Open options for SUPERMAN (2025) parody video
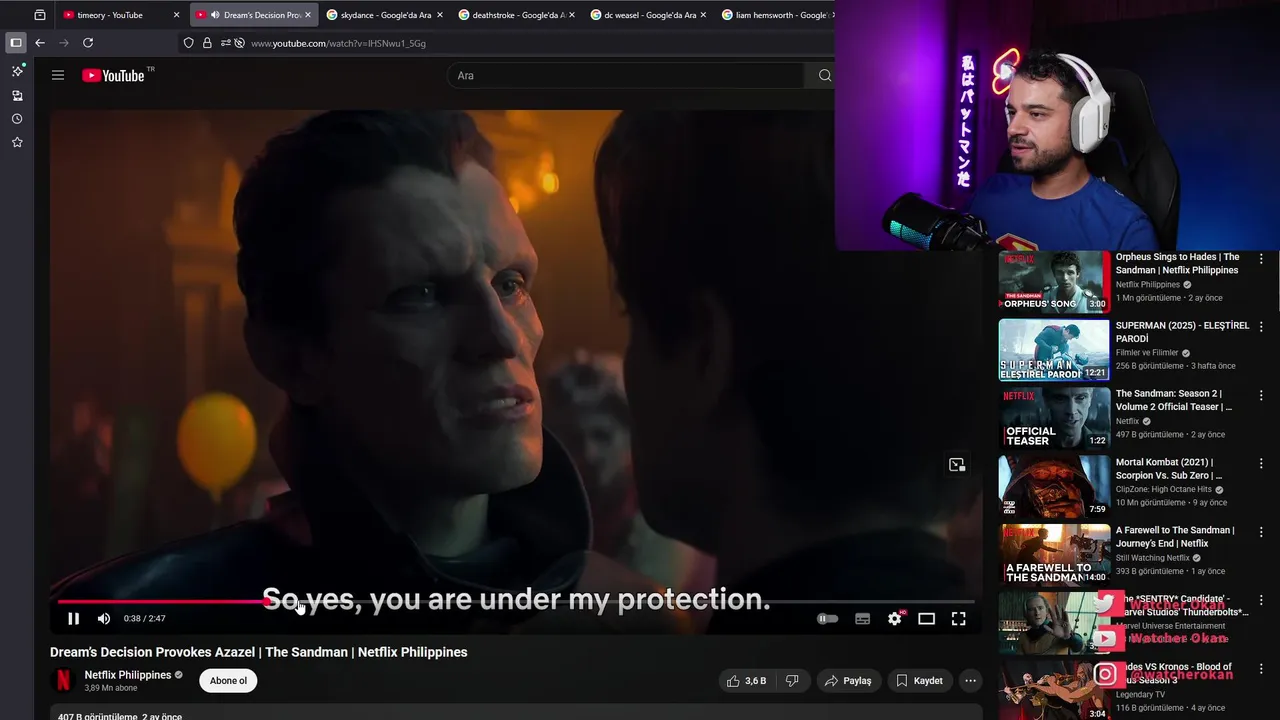The image size is (1280, 720). click(1261, 327)
